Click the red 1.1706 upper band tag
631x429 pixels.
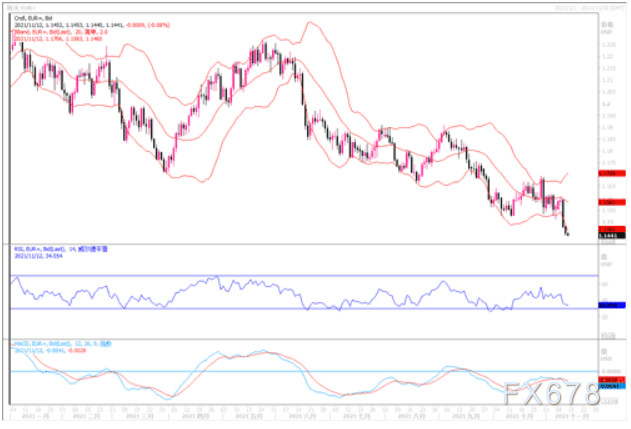click(x=612, y=173)
